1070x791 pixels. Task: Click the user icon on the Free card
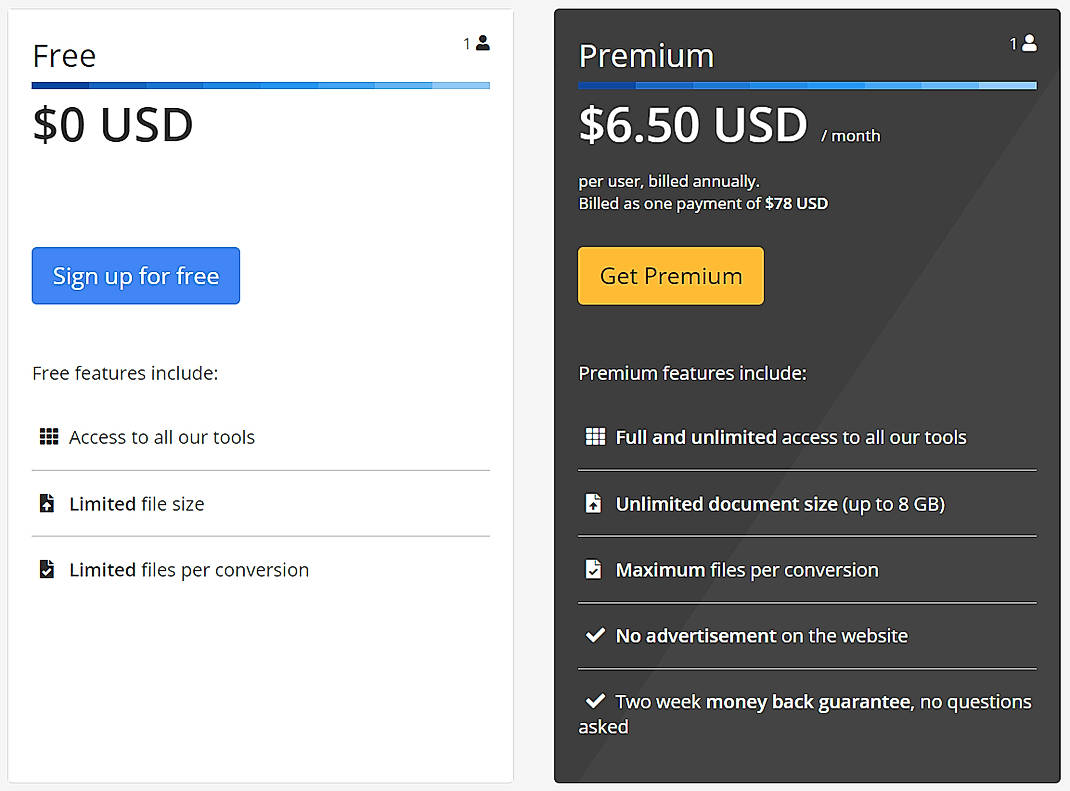pos(482,42)
